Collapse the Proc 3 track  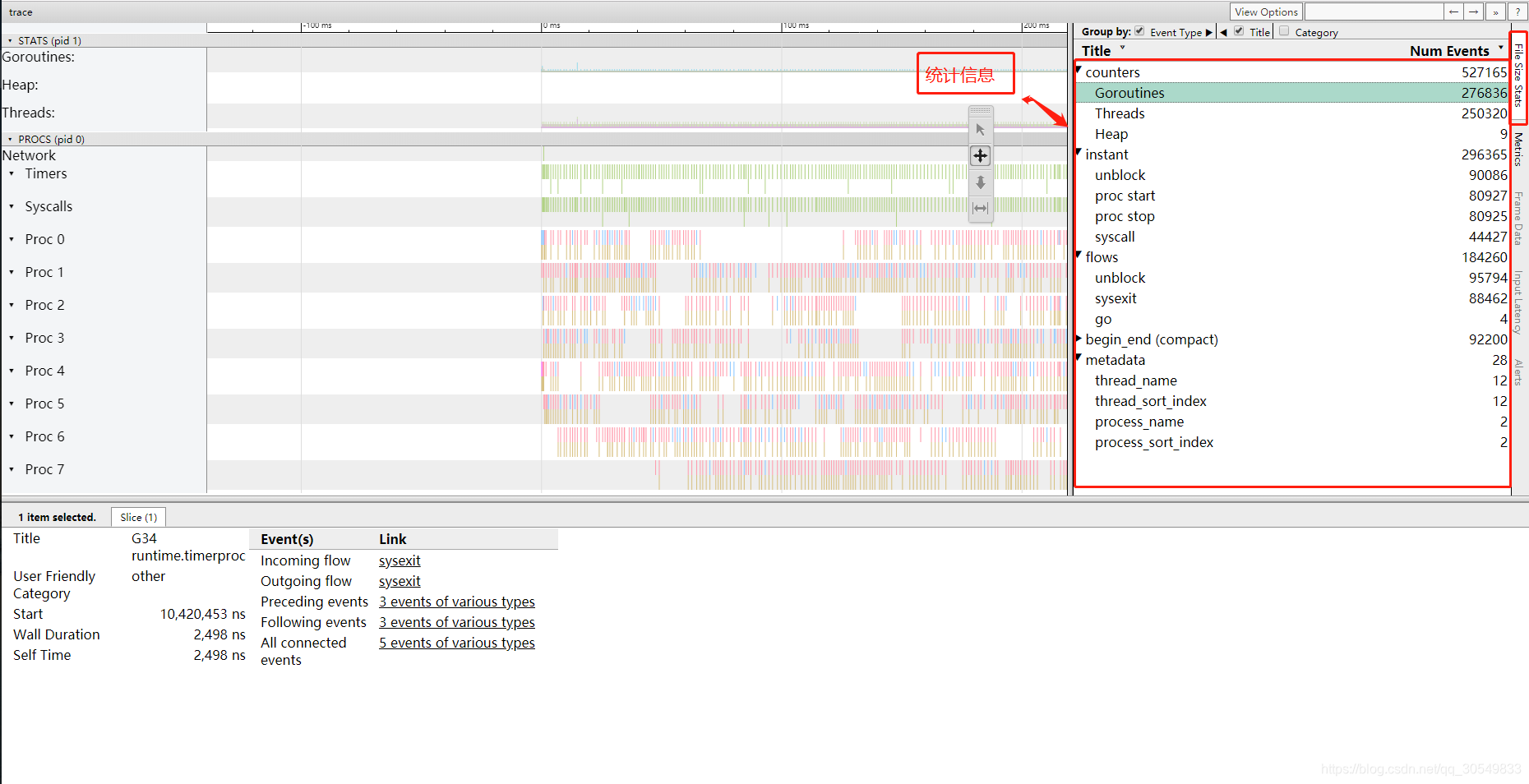(12, 338)
